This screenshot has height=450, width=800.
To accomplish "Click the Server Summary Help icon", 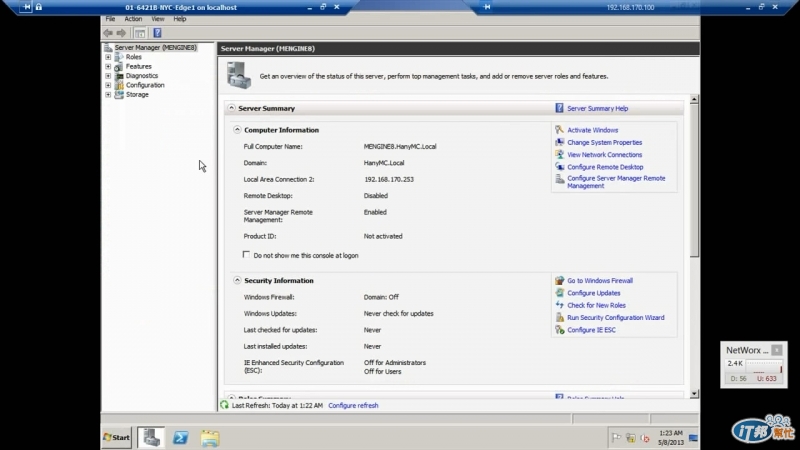I will click(x=559, y=108).
